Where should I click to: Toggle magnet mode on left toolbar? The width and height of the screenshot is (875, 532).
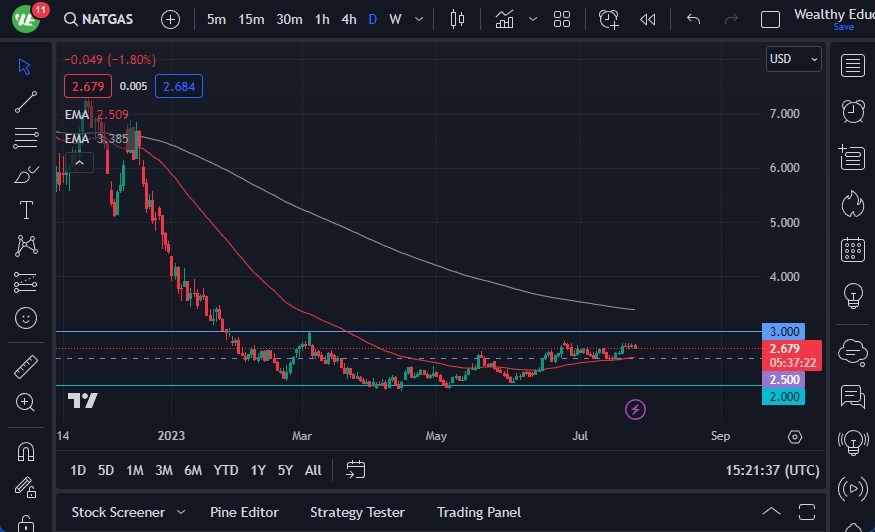(x=26, y=451)
